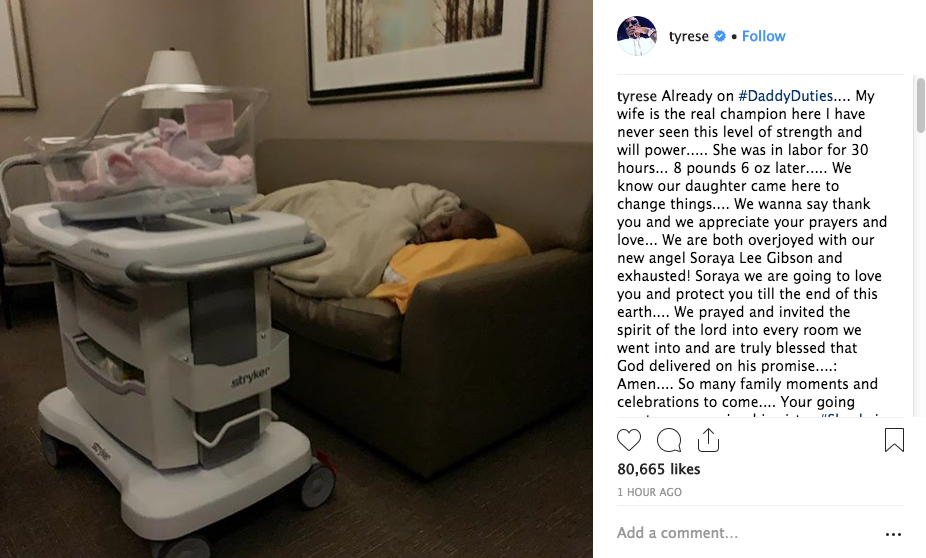The image size is (926, 558).
Task: Click the caption scrollbar thumb
Action: [920, 105]
